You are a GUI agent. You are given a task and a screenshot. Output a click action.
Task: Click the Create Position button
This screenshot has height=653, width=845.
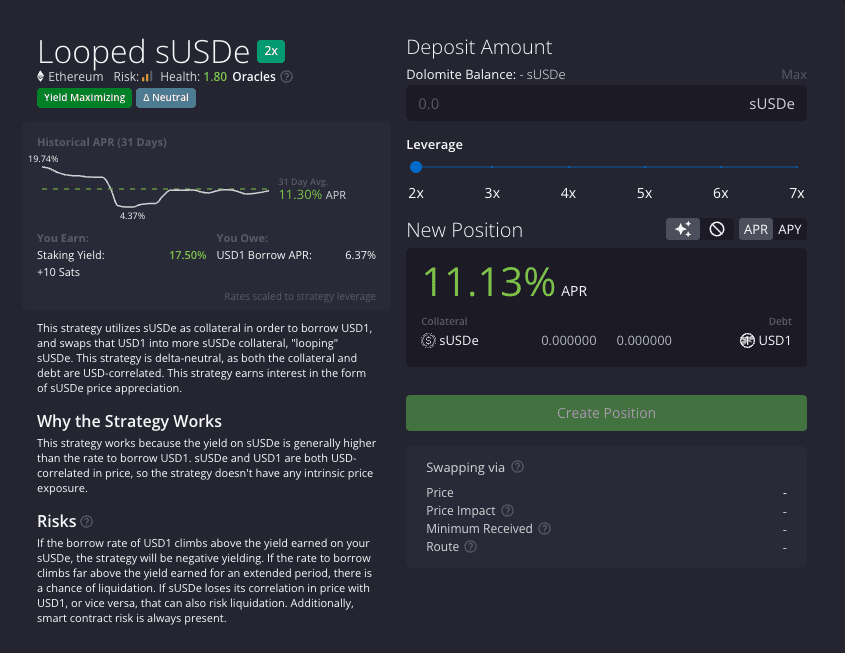(x=606, y=413)
